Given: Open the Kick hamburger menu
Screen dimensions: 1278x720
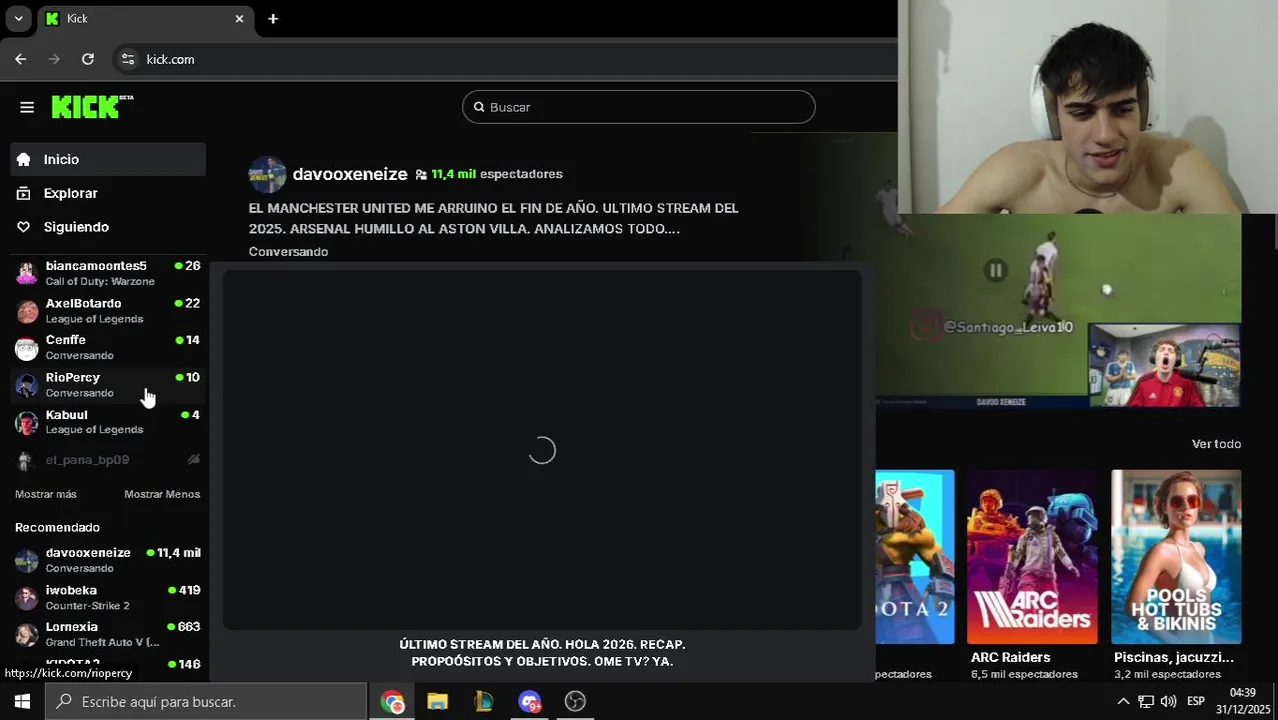Looking at the screenshot, I should coord(27,107).
